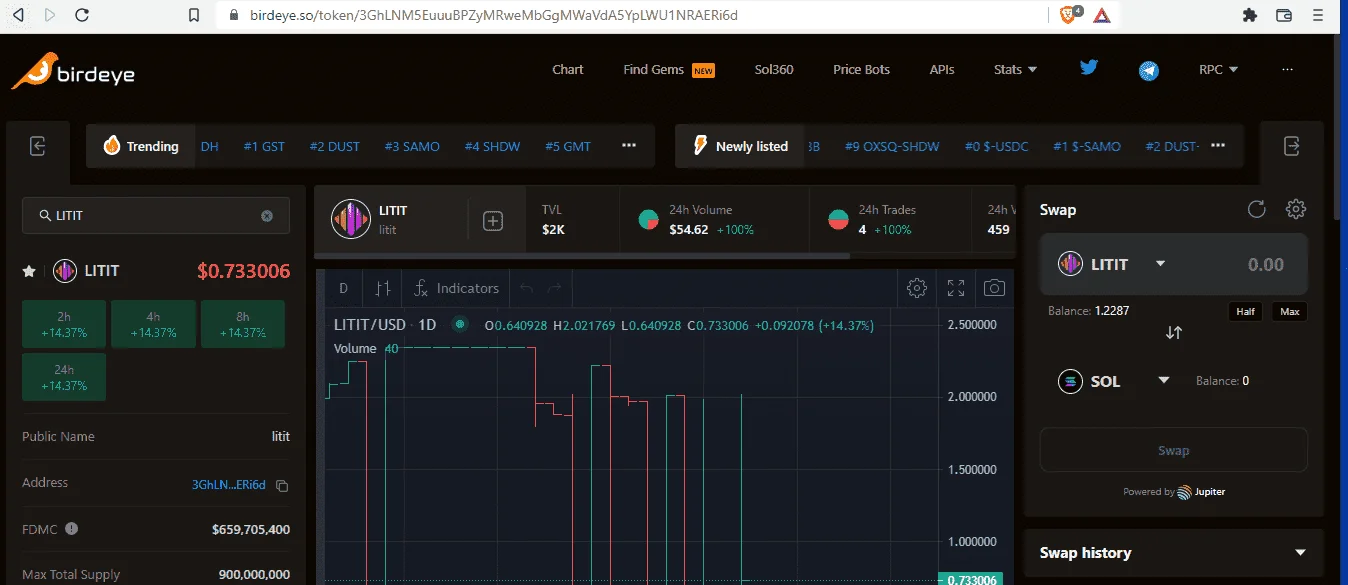
Task: Open browser extensions puzzle icon
Action: (x=1250, y=15)
